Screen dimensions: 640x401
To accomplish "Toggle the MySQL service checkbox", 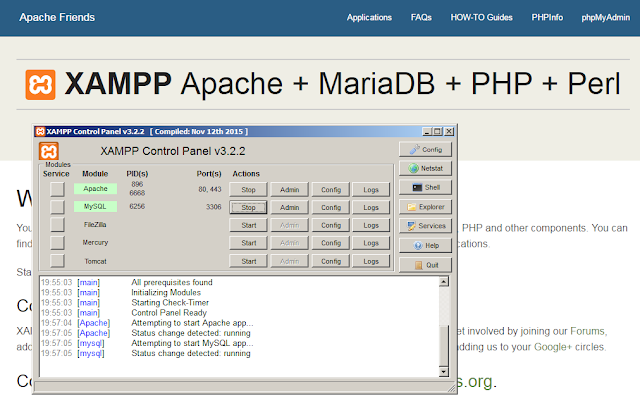I will (x=57, y=207).
